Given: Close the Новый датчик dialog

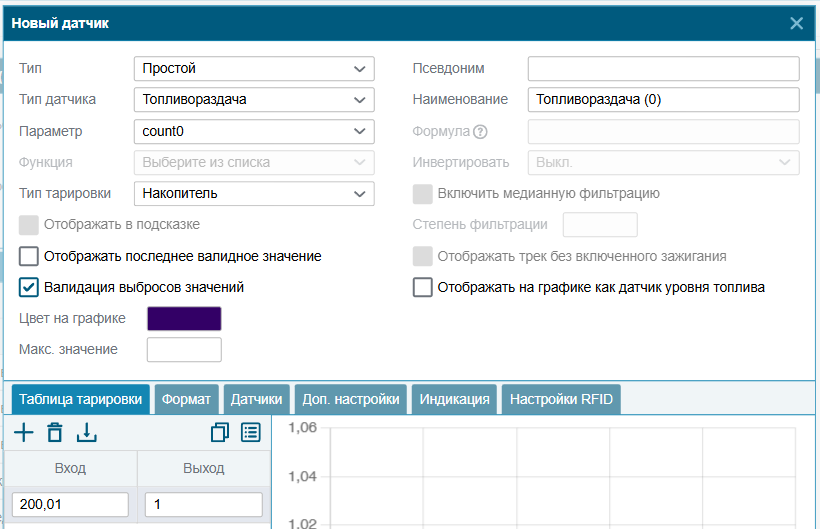Looking at the screenshot, I should click(x=796, y=23).
